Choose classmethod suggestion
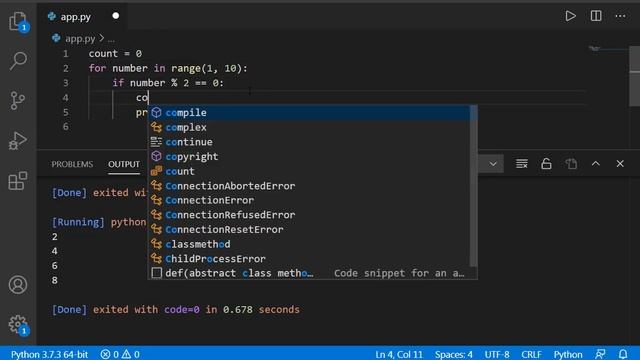 click(309, 244)
